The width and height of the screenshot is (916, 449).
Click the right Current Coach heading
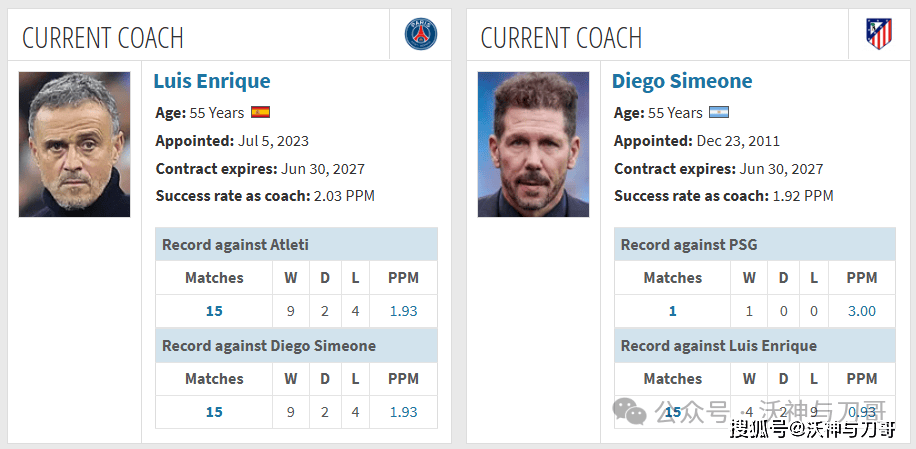pos(561,38)
